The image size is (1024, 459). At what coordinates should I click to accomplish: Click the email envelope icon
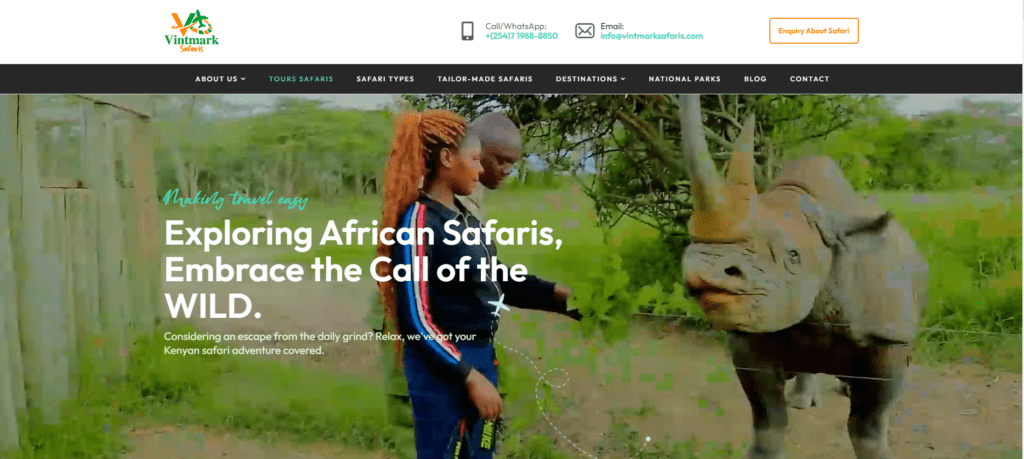[584, 31]
